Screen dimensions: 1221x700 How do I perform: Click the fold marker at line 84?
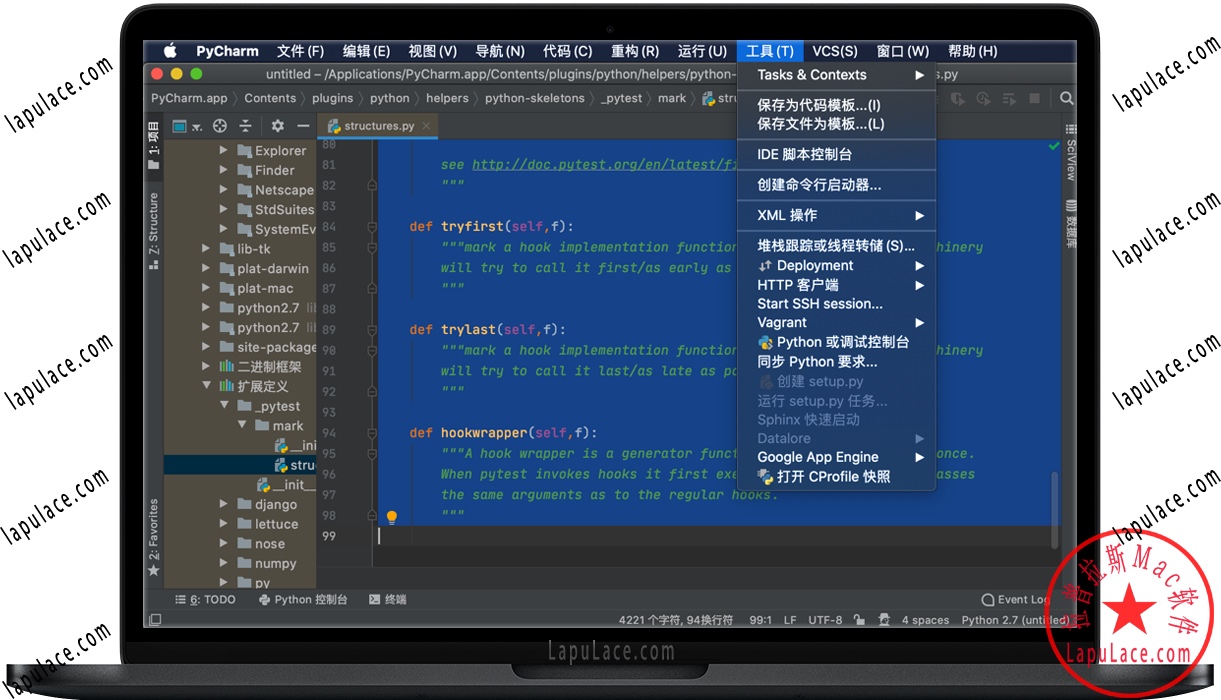coord(371,227)
